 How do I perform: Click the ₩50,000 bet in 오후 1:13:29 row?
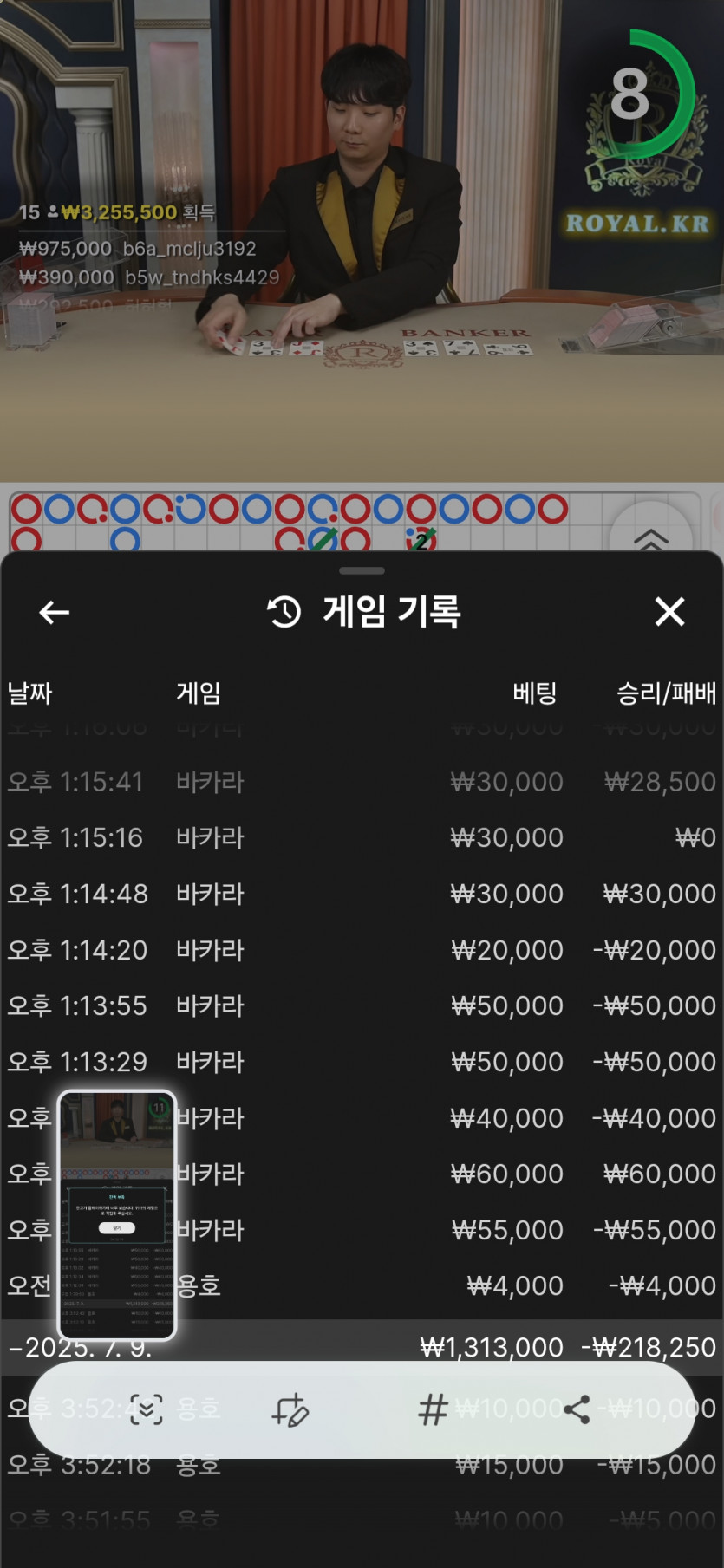[x=507, y=1062]
